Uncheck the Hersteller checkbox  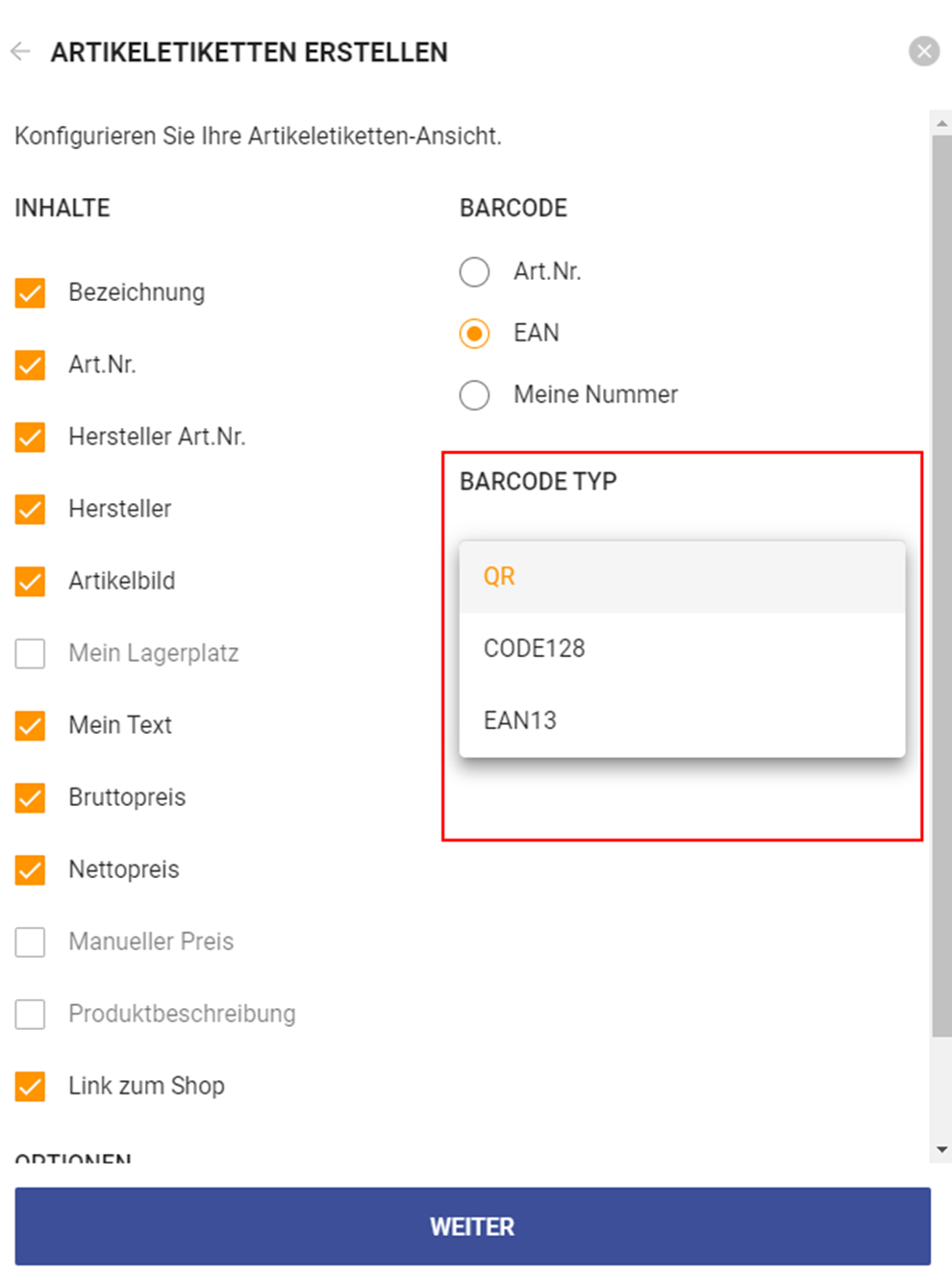click(x=31, y=509)
